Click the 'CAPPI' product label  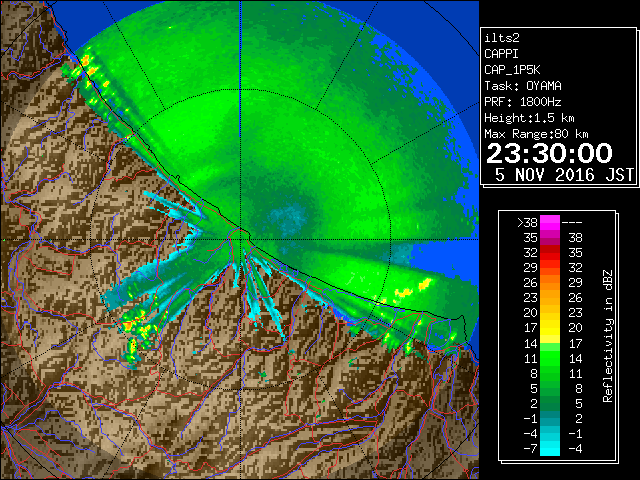pyautogui.click(x=501, y=54)
